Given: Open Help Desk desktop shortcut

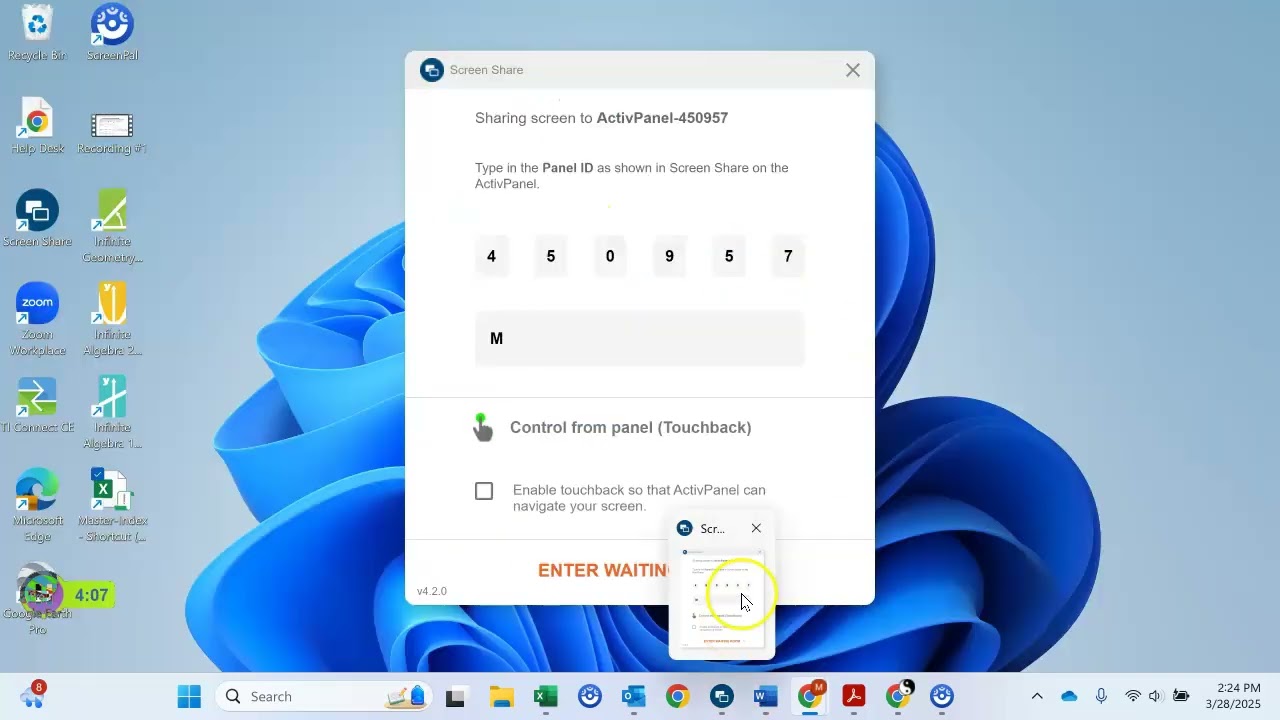Looking at the screenshot, I should [x=37, y=127].
